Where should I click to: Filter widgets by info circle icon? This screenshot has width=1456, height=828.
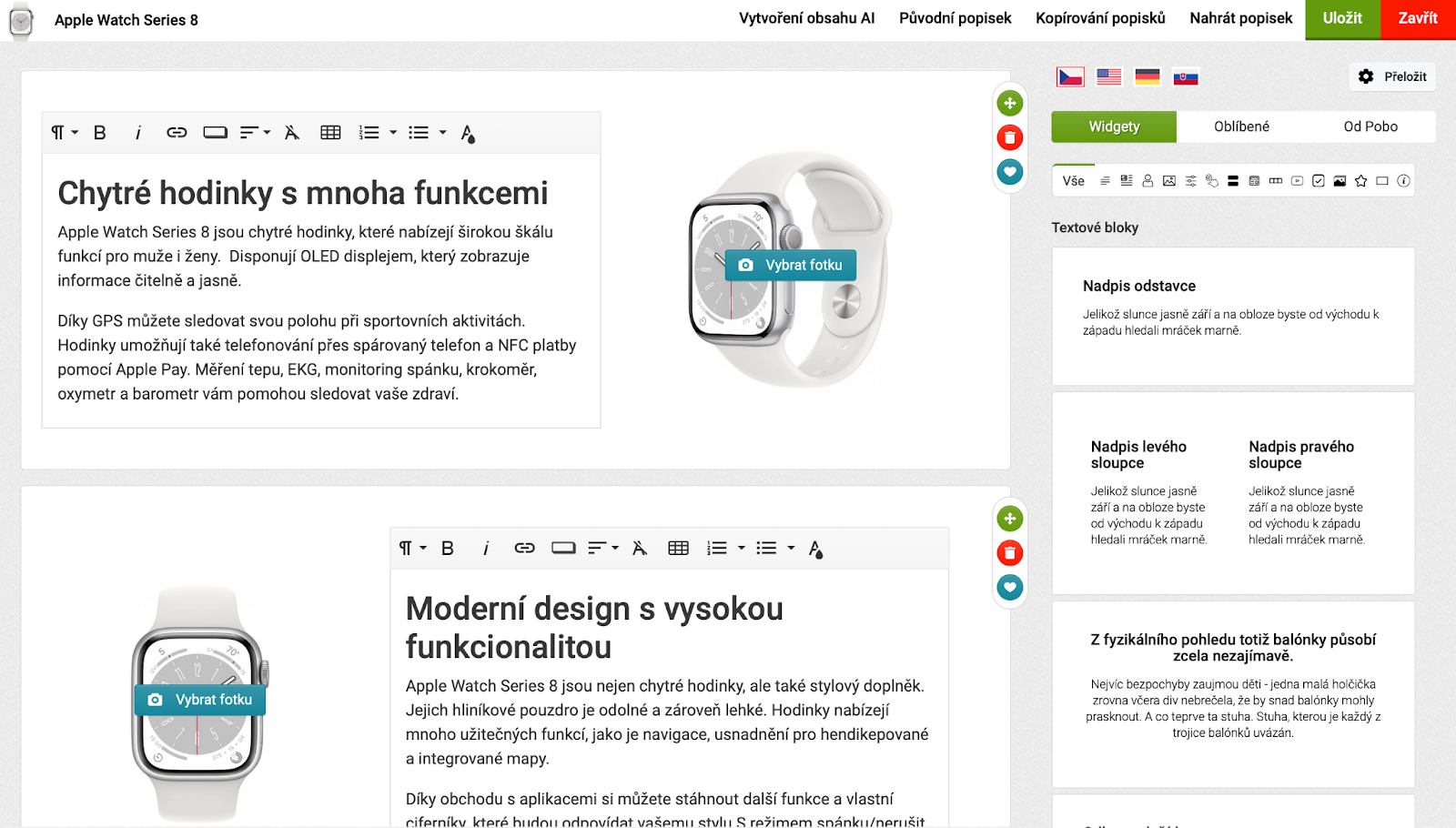1404,181
